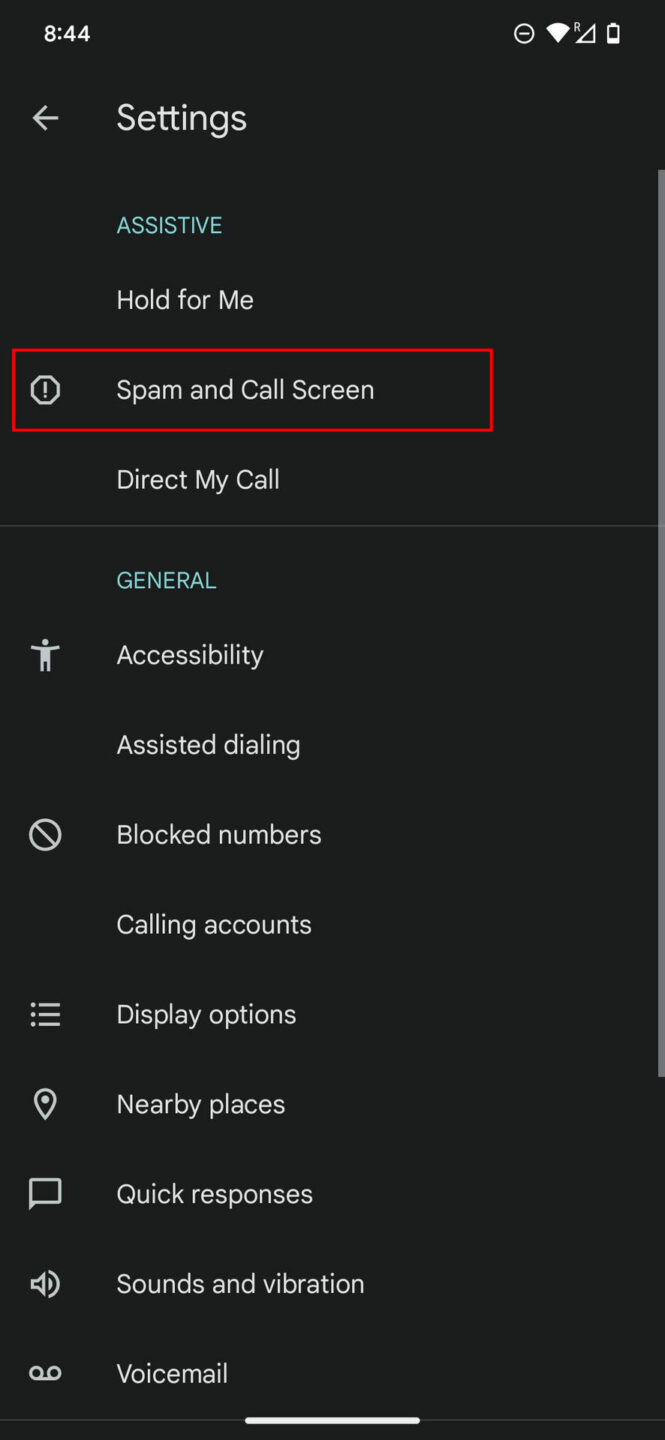
Task: Open the Assisted dialing settings
Action: point(208,744)
